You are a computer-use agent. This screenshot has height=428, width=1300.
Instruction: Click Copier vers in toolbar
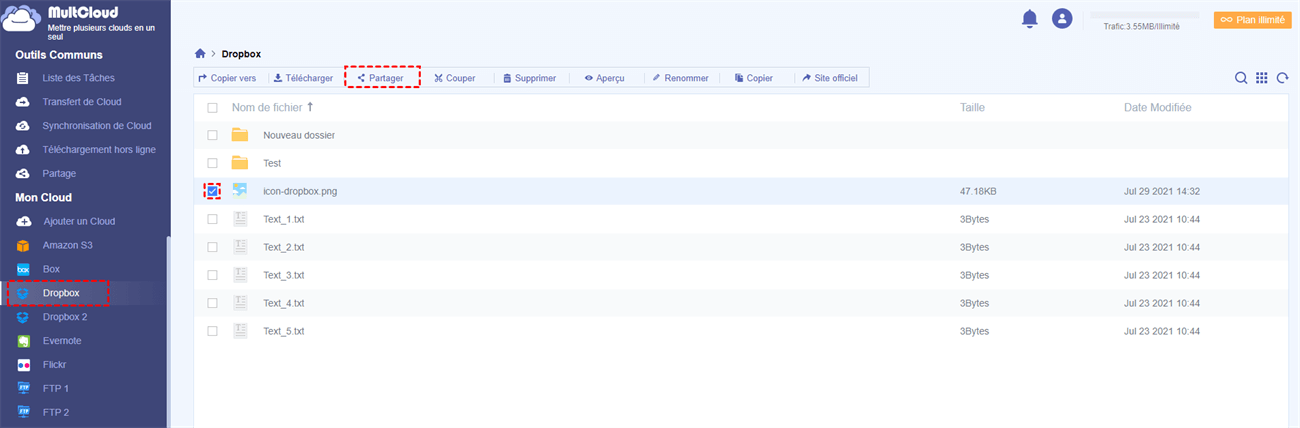227,78
